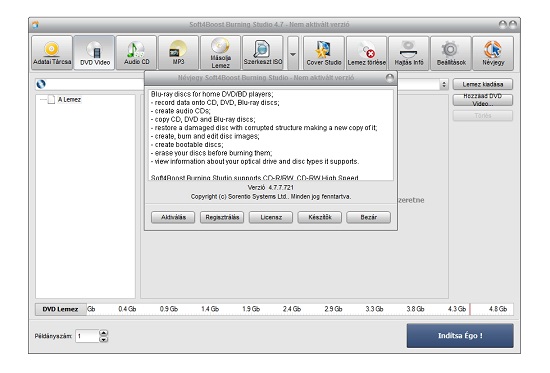550x373 pixels.
Task: Expand the toolbar overflow dropdown arrow
Action: pyautogui.click(x=293, y=54)
